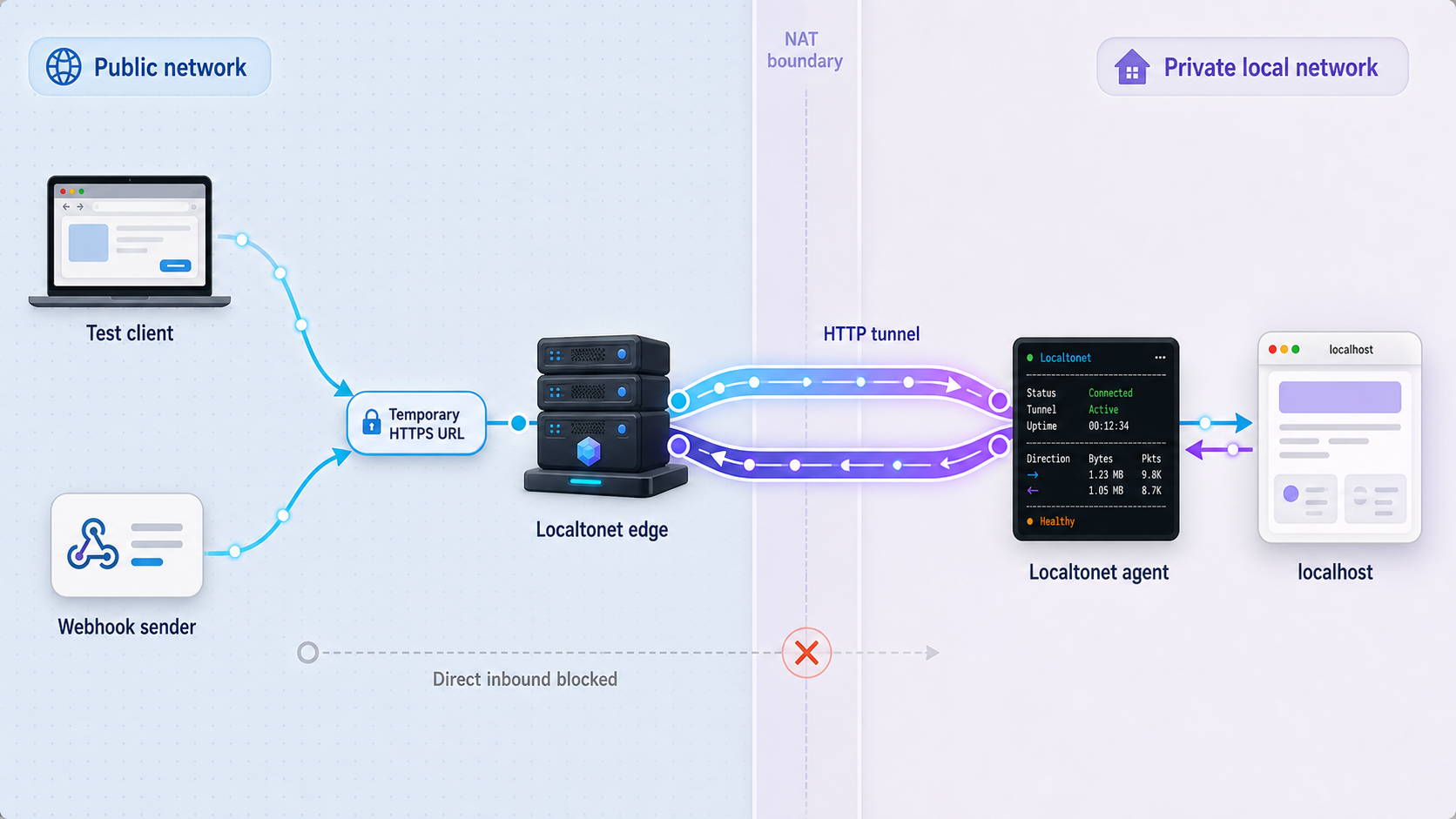Click the back arrow in Test client browser
1456x819 pixels.
coord(66,207)
